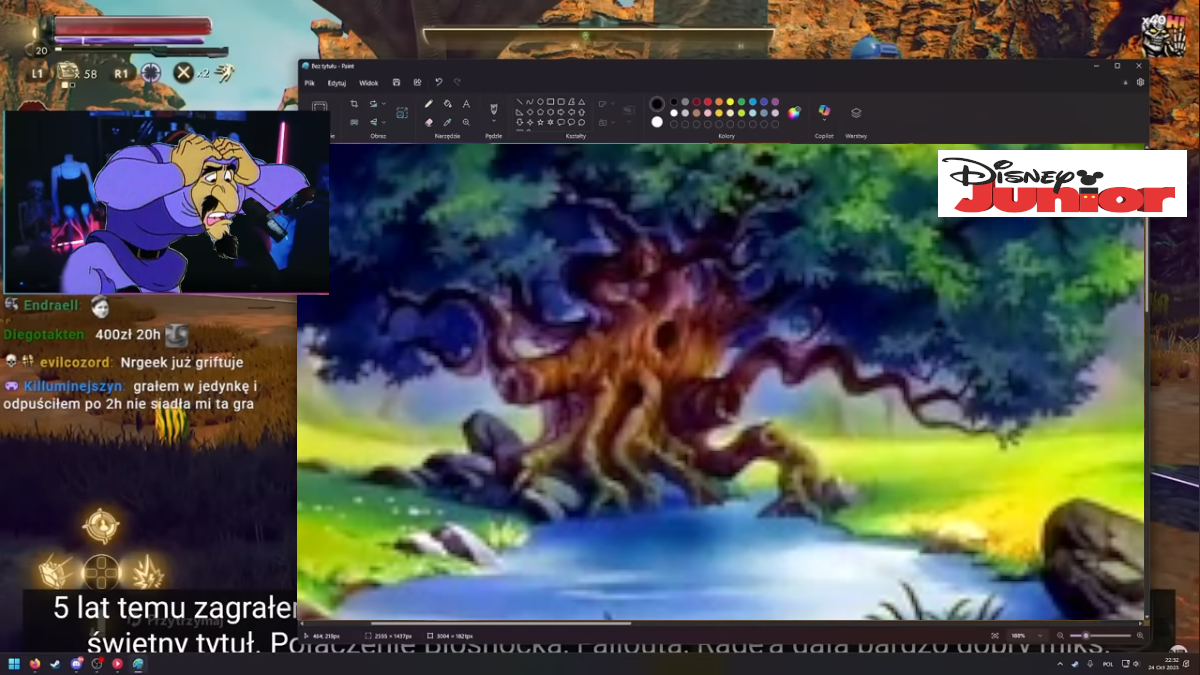This screenshot has height=675, width=1200.
Task: Click chat username evilcozord
Action: tap(75, 362)
